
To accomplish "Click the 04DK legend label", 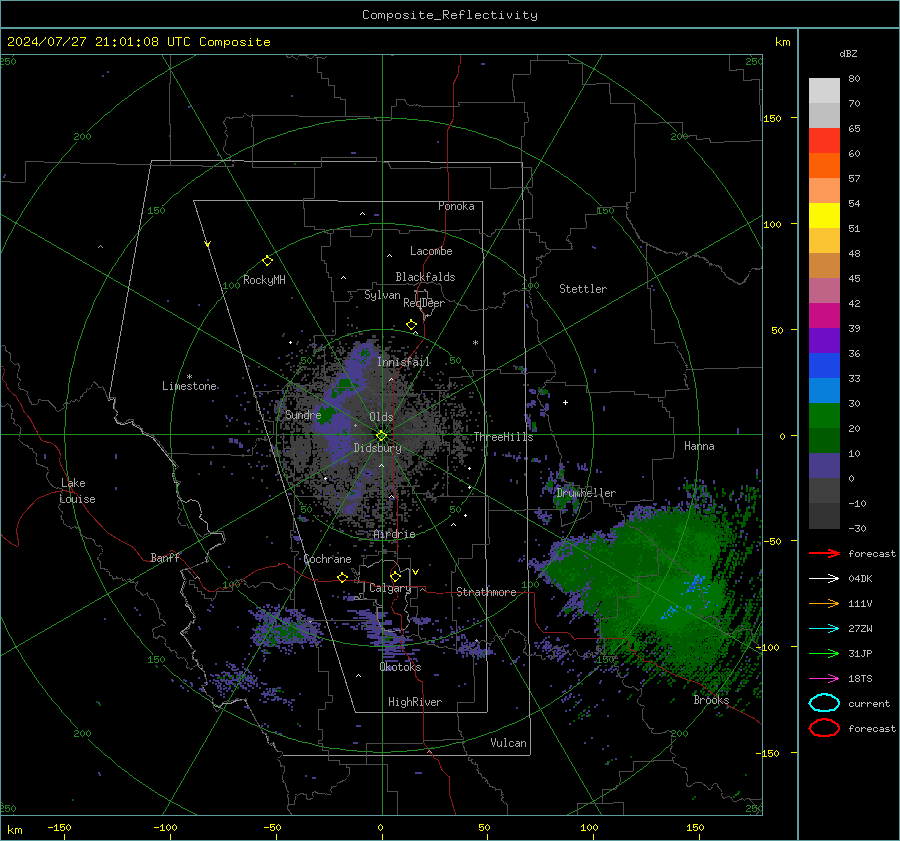I will coord(860,579).
